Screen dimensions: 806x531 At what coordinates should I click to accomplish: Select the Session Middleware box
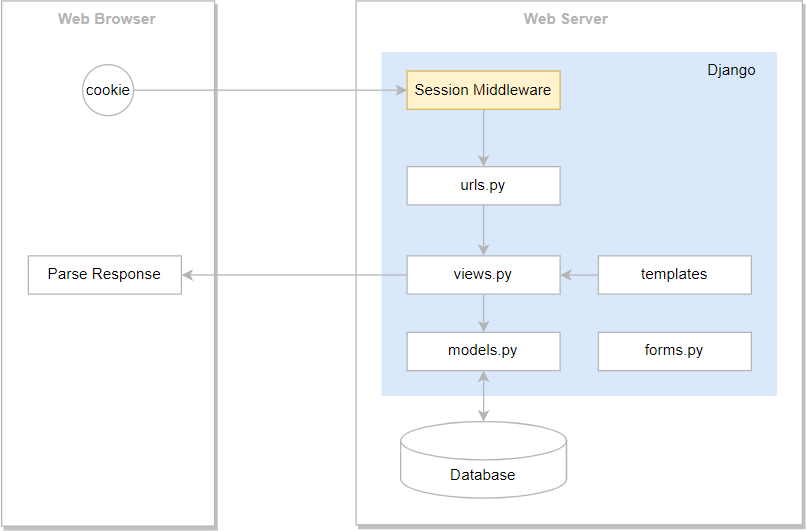pos(483,90)
